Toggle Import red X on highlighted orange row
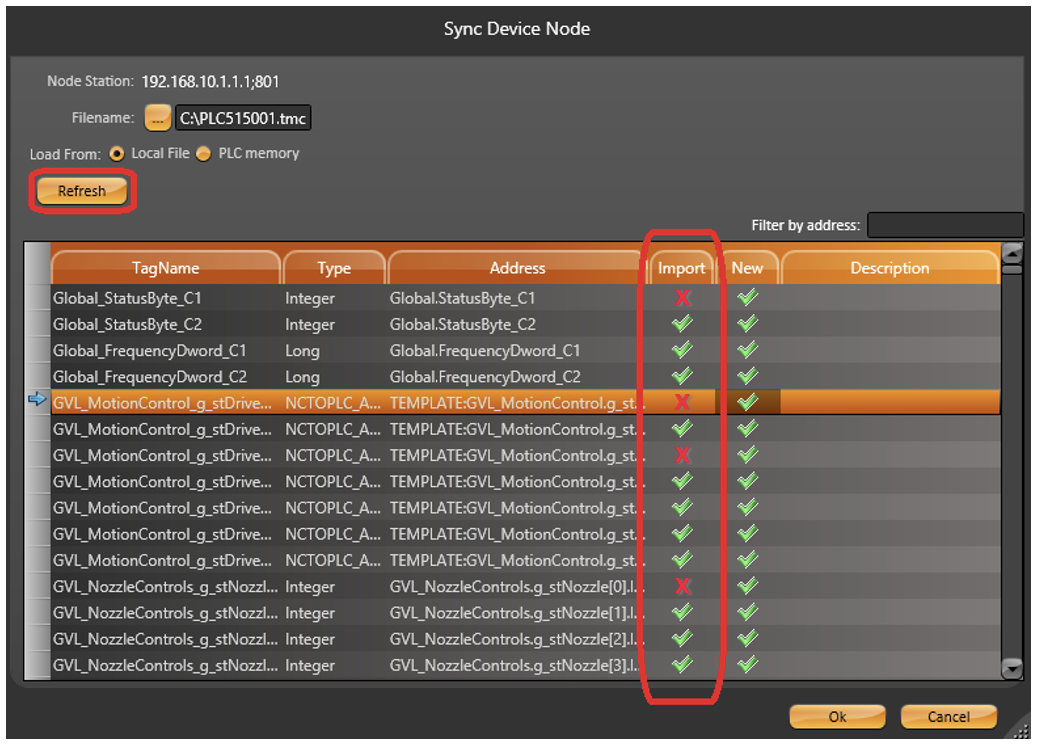 coord(682,402)
